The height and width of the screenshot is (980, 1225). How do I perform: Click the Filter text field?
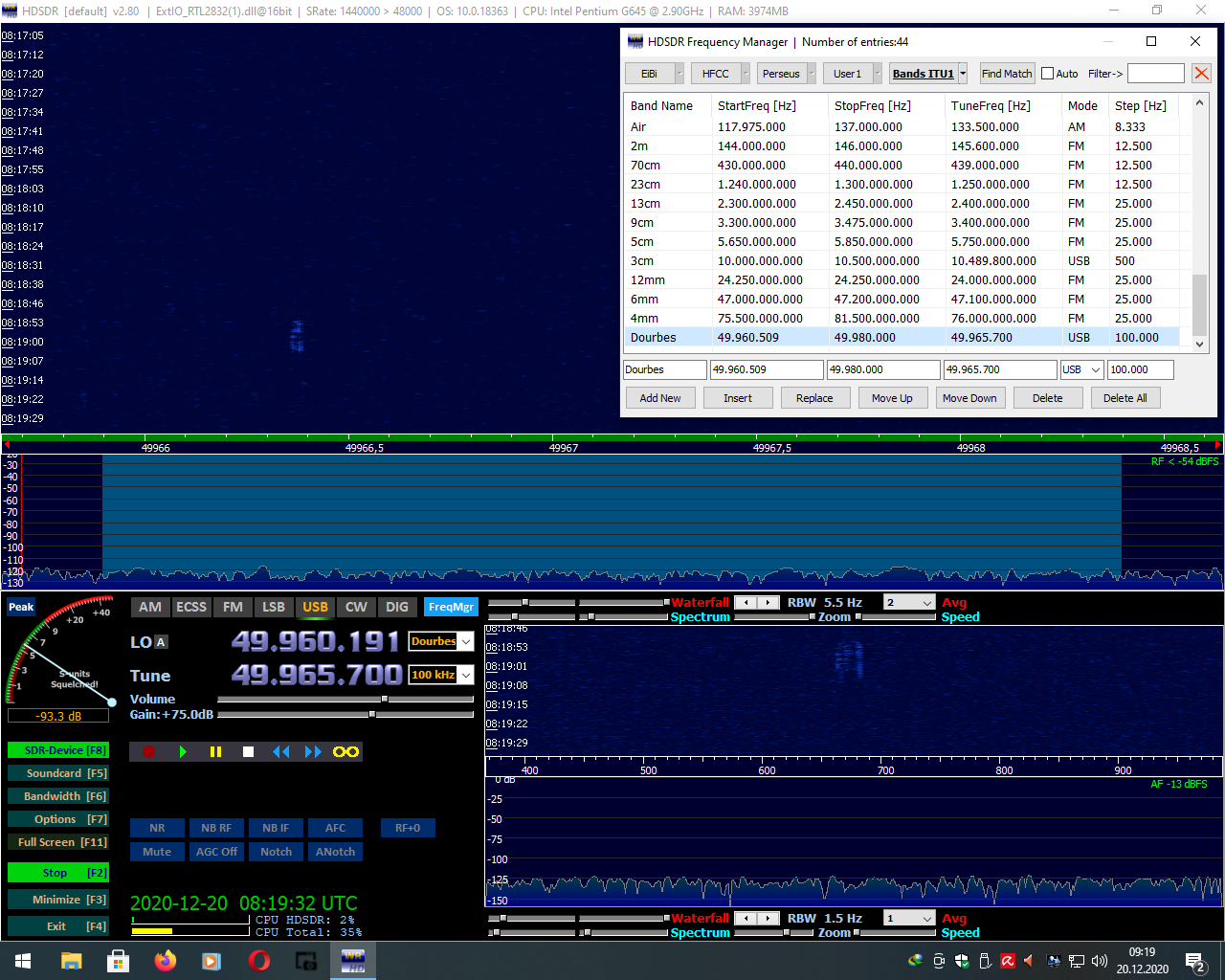point(1155,74)
